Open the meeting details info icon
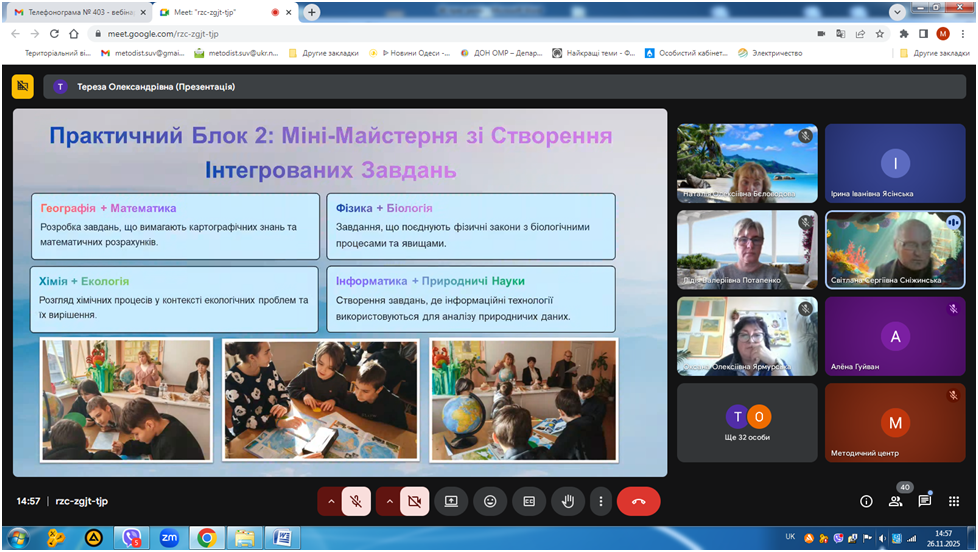 (x=866, y=501)
